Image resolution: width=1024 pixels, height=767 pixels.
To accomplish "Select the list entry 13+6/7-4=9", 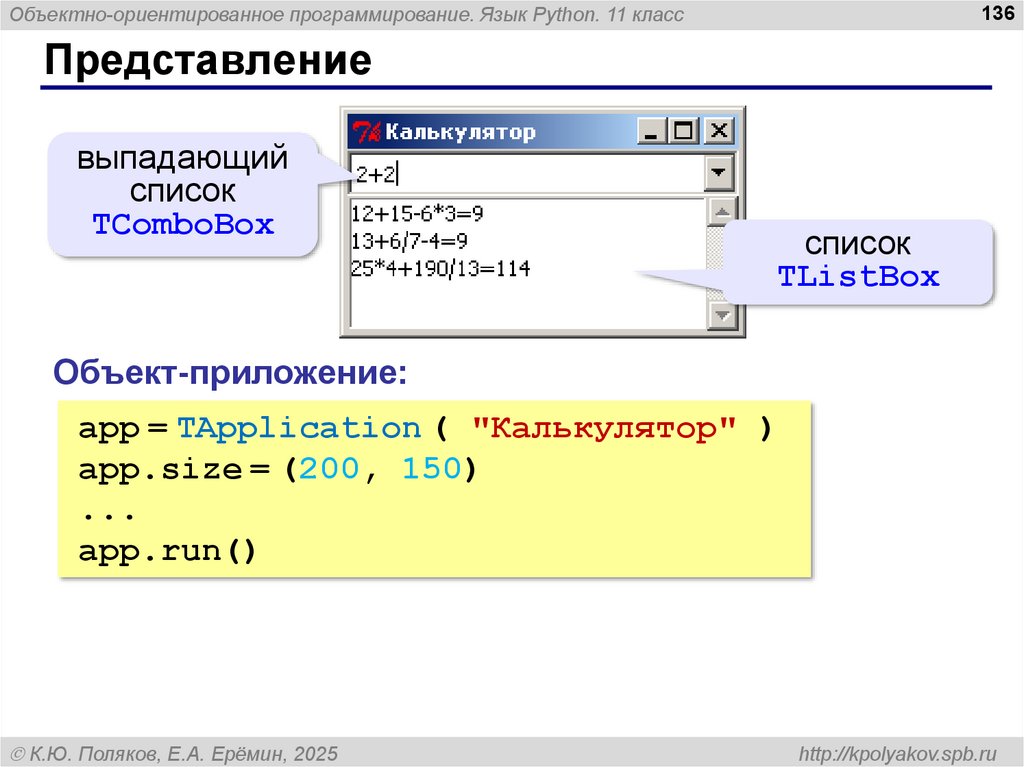I will (409, 241).
